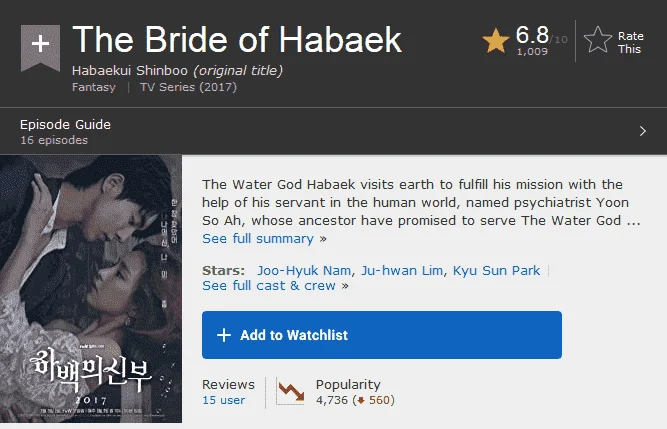This screenshot has width=667, height=429.
Task: Open Joo-Hyuk Nam's page
Action: pos(304,270)
